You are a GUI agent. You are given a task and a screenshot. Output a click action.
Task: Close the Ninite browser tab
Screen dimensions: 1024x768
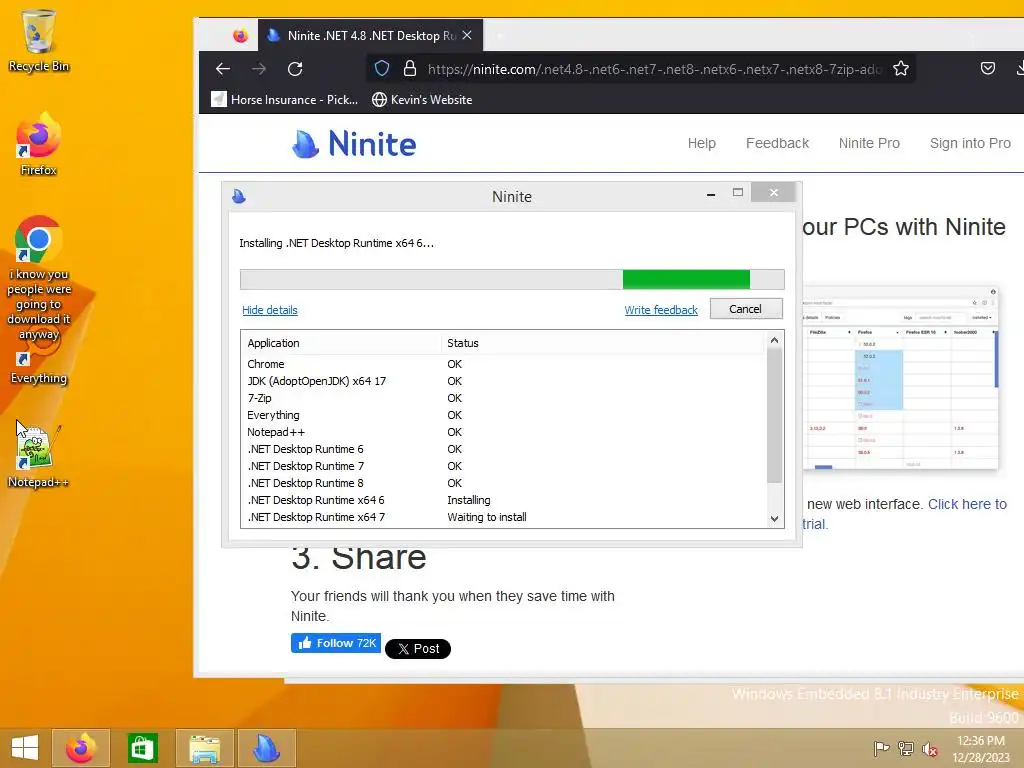(x=467, y=35)
